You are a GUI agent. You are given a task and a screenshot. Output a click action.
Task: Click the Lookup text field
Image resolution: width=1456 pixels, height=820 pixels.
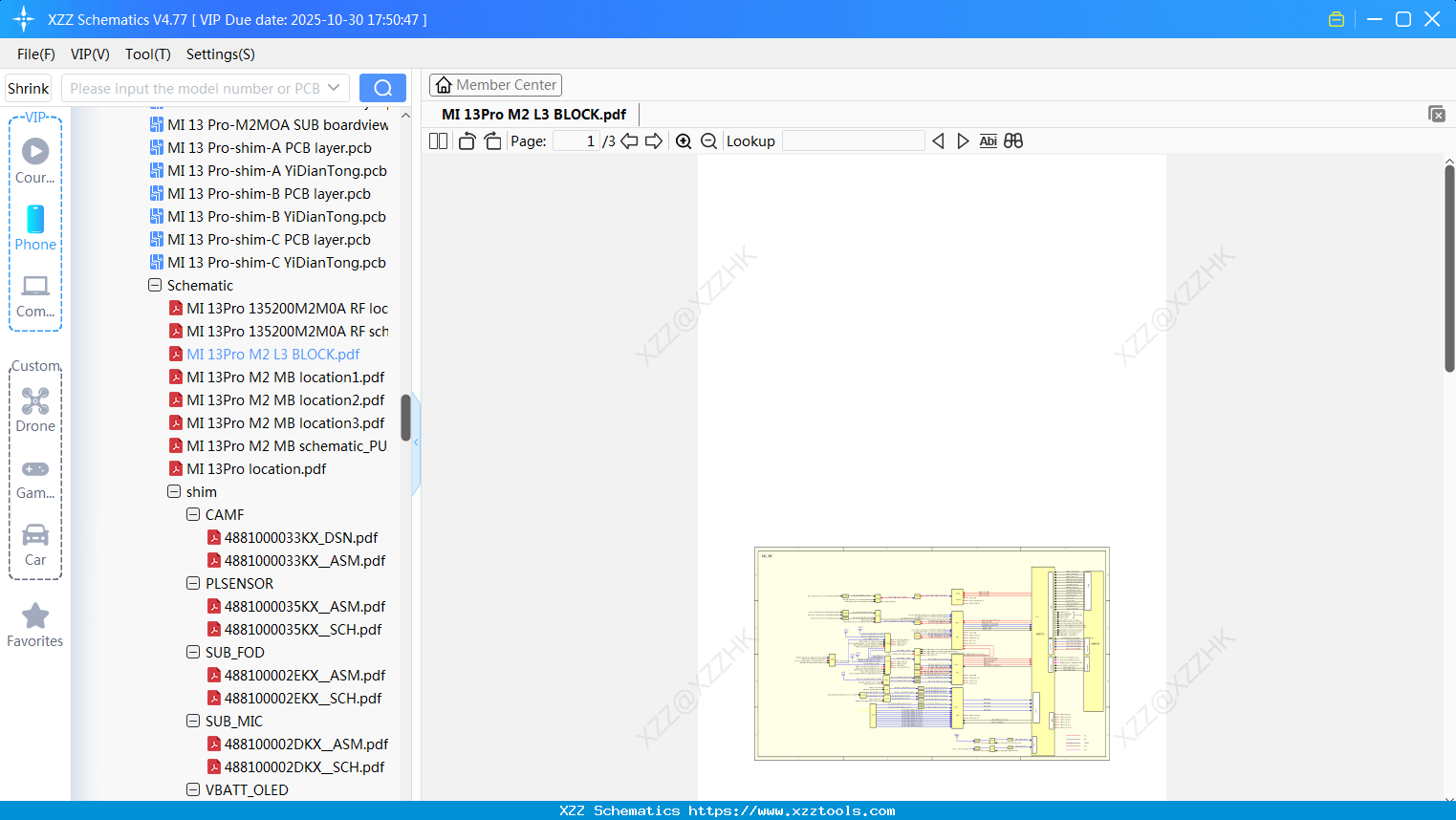[854, 141]
